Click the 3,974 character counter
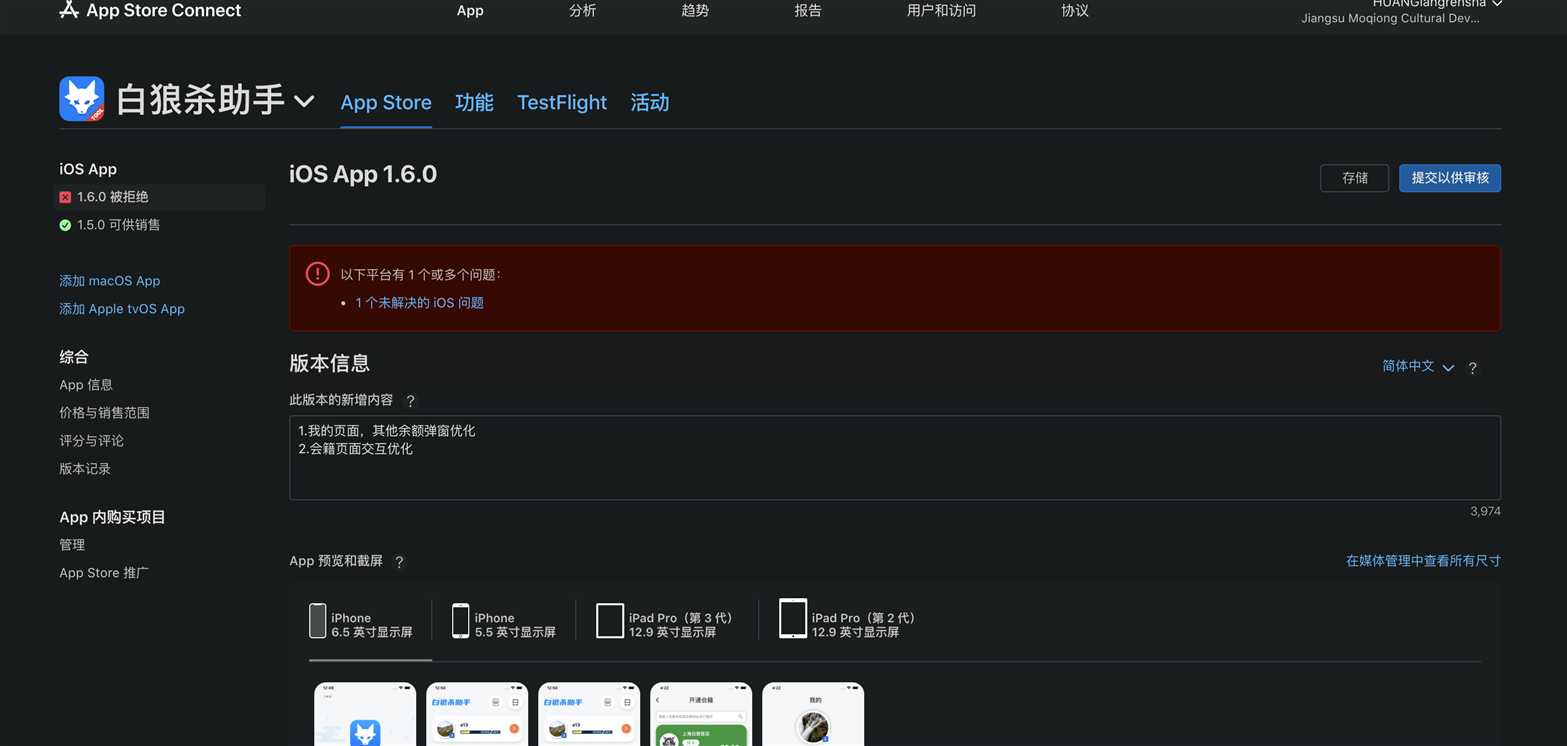The width and height of the screenshot is (1567, 746). (1485, 511)
